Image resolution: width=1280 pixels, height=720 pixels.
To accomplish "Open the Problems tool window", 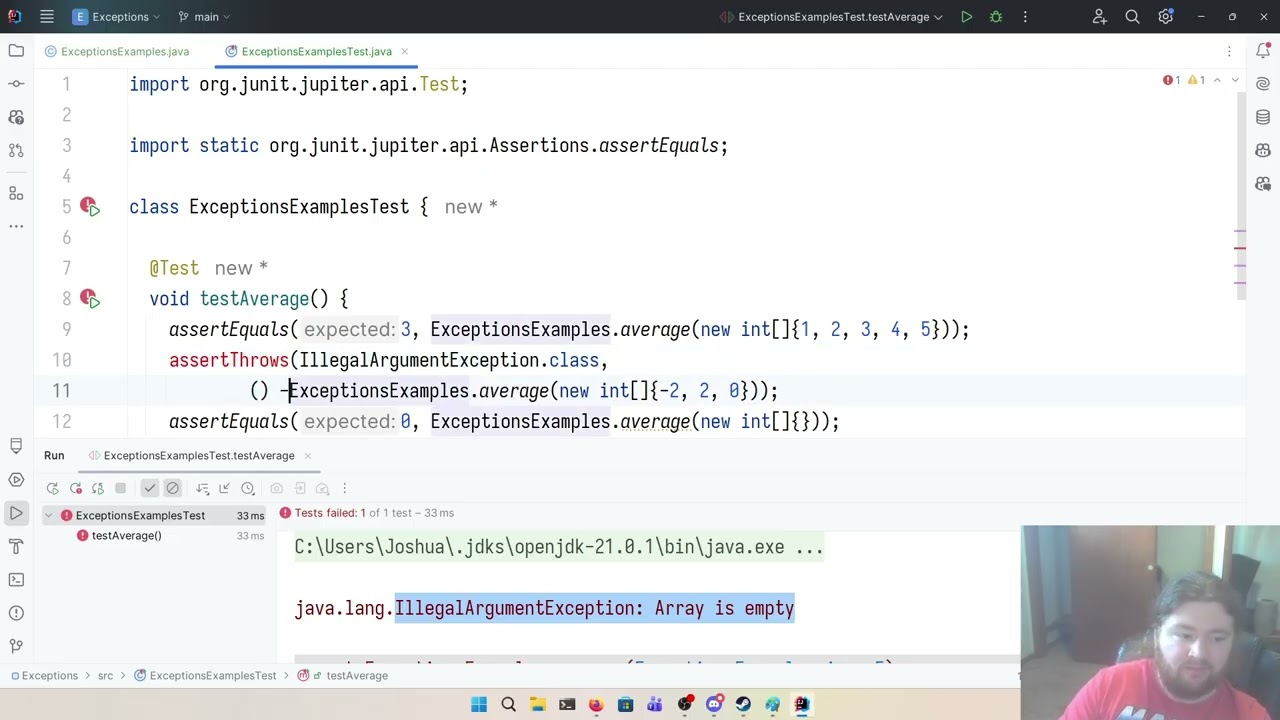I will (x=16, y=613).
